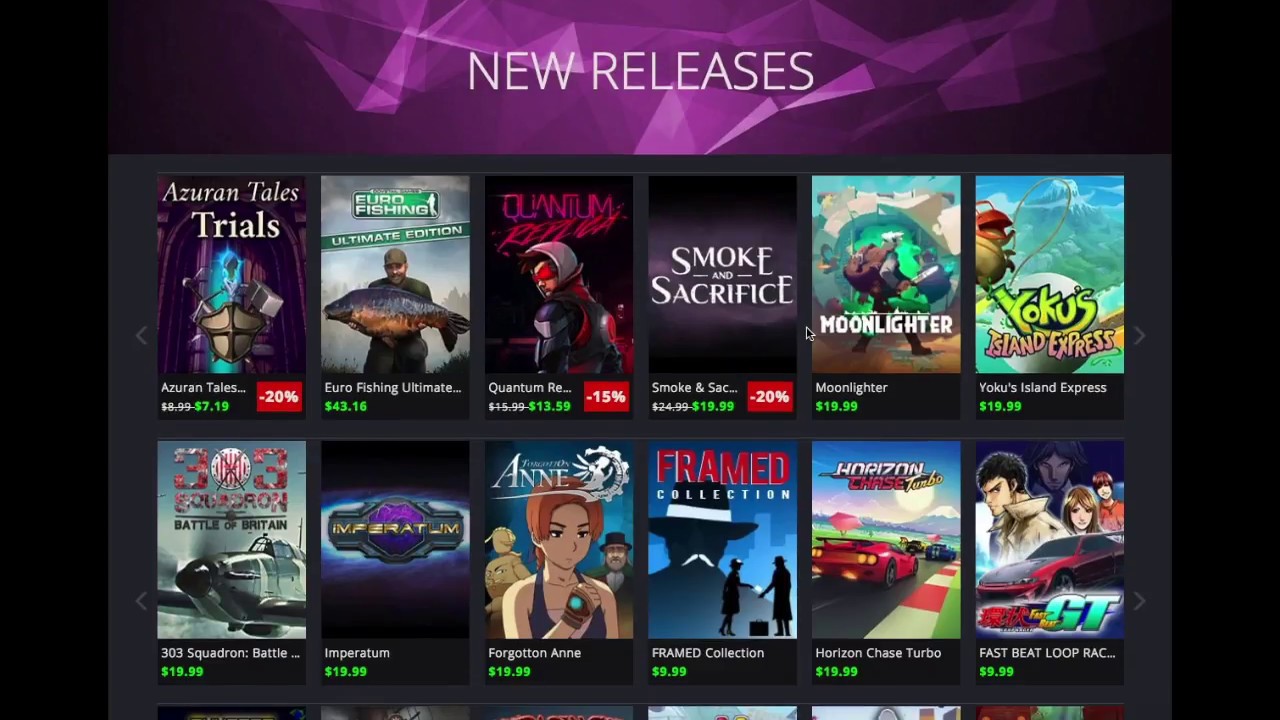Click the right carousel arrow beside FAST BEAT LOOP
Viewport: 1280px width, 720px height.
[x=1139, y=601]
